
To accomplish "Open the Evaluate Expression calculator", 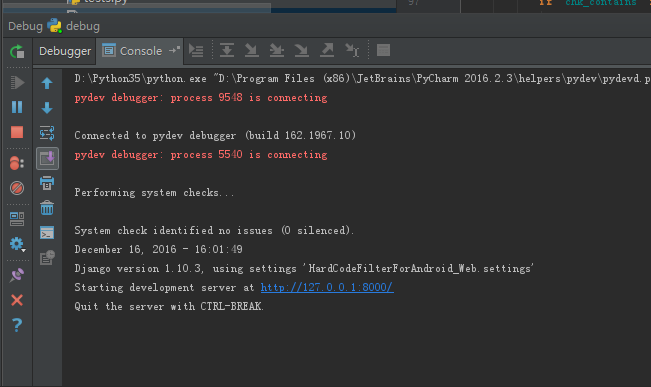I will pyautogui.click(x=383, y=50).
